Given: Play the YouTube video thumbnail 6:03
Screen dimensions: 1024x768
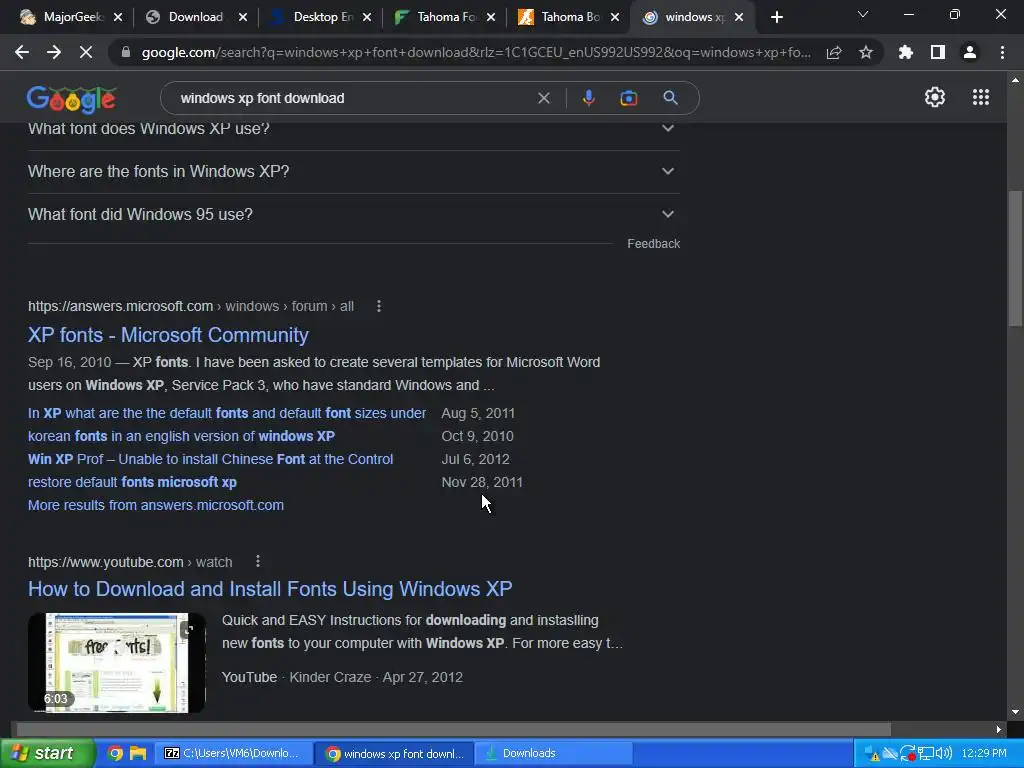Looking at the screenshot, I should point(116,662).
